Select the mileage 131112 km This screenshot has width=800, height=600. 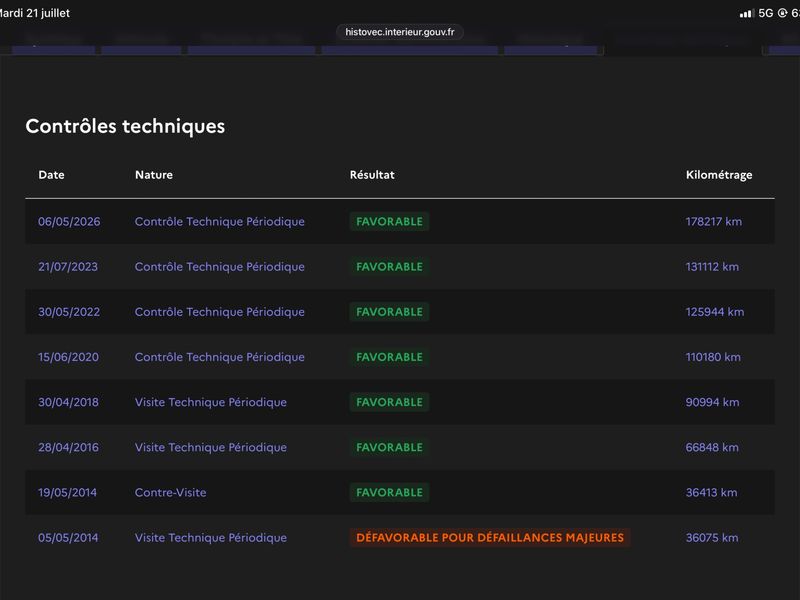pyautogui.click(x=712, y=267)
